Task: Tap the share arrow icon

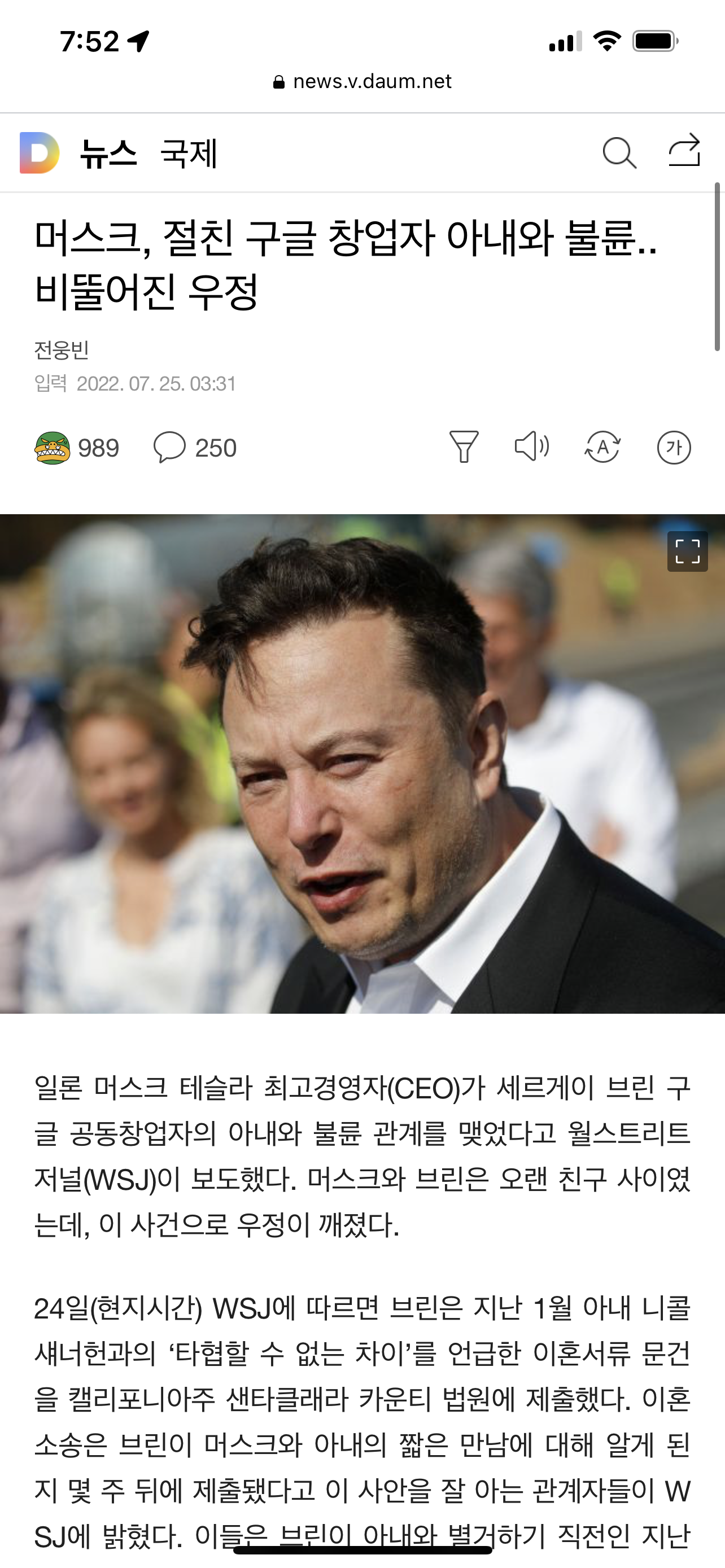Action: (x=685, y=150)
